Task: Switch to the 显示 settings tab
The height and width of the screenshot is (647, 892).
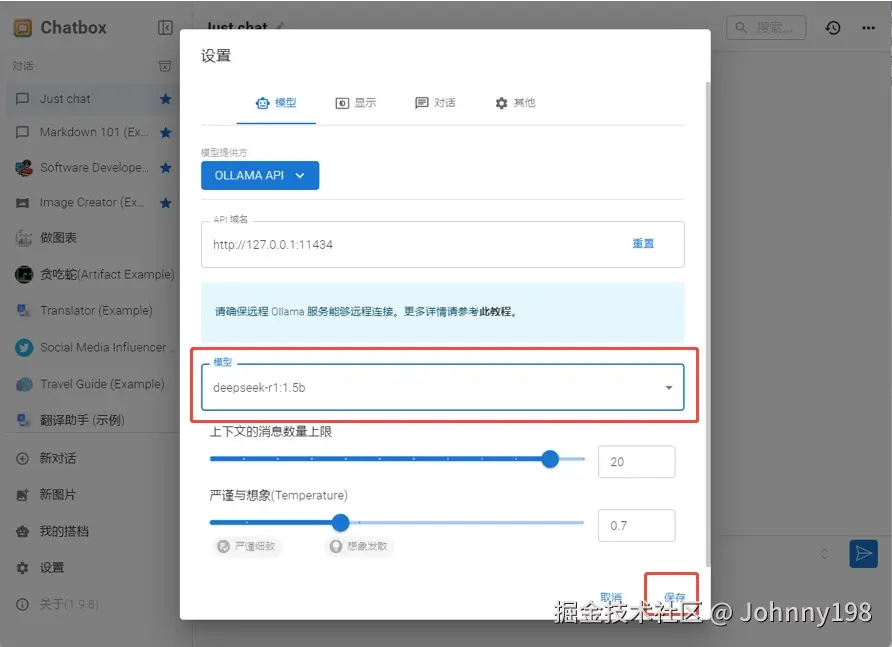Action: click(358, 101)
